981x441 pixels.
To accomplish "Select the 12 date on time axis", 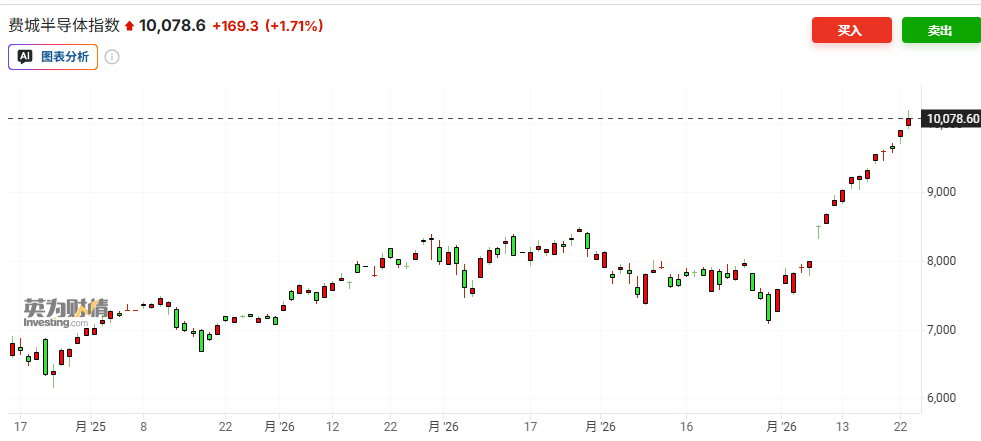I will point(333,427).
